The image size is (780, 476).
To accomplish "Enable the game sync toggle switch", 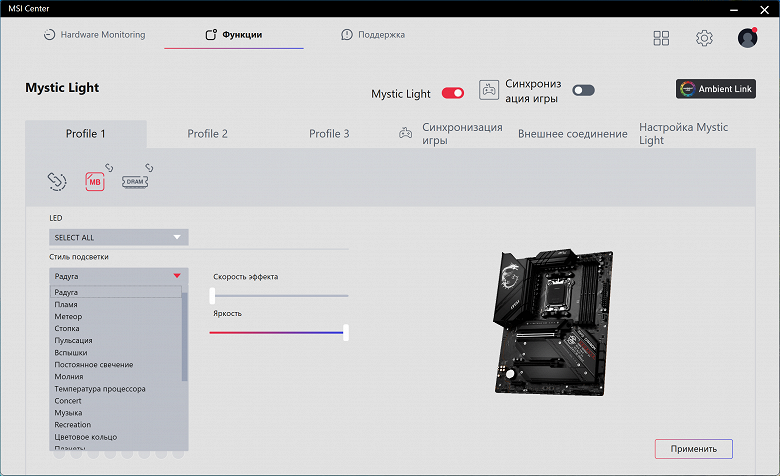I will click(583, 90).
